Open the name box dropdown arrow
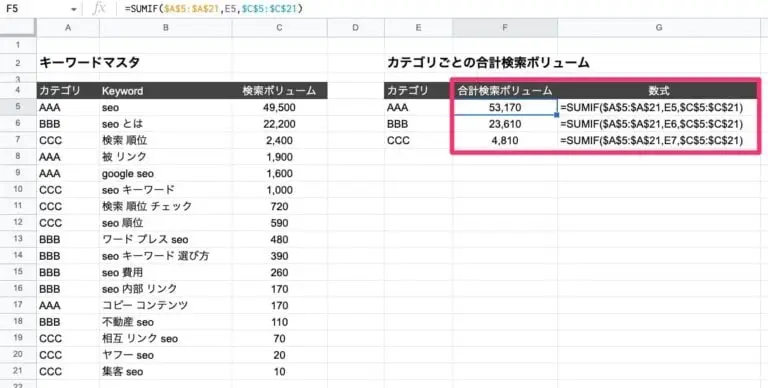Image resolution: width=768 pixels, height=388 pixels. click(x=73, y=9)
